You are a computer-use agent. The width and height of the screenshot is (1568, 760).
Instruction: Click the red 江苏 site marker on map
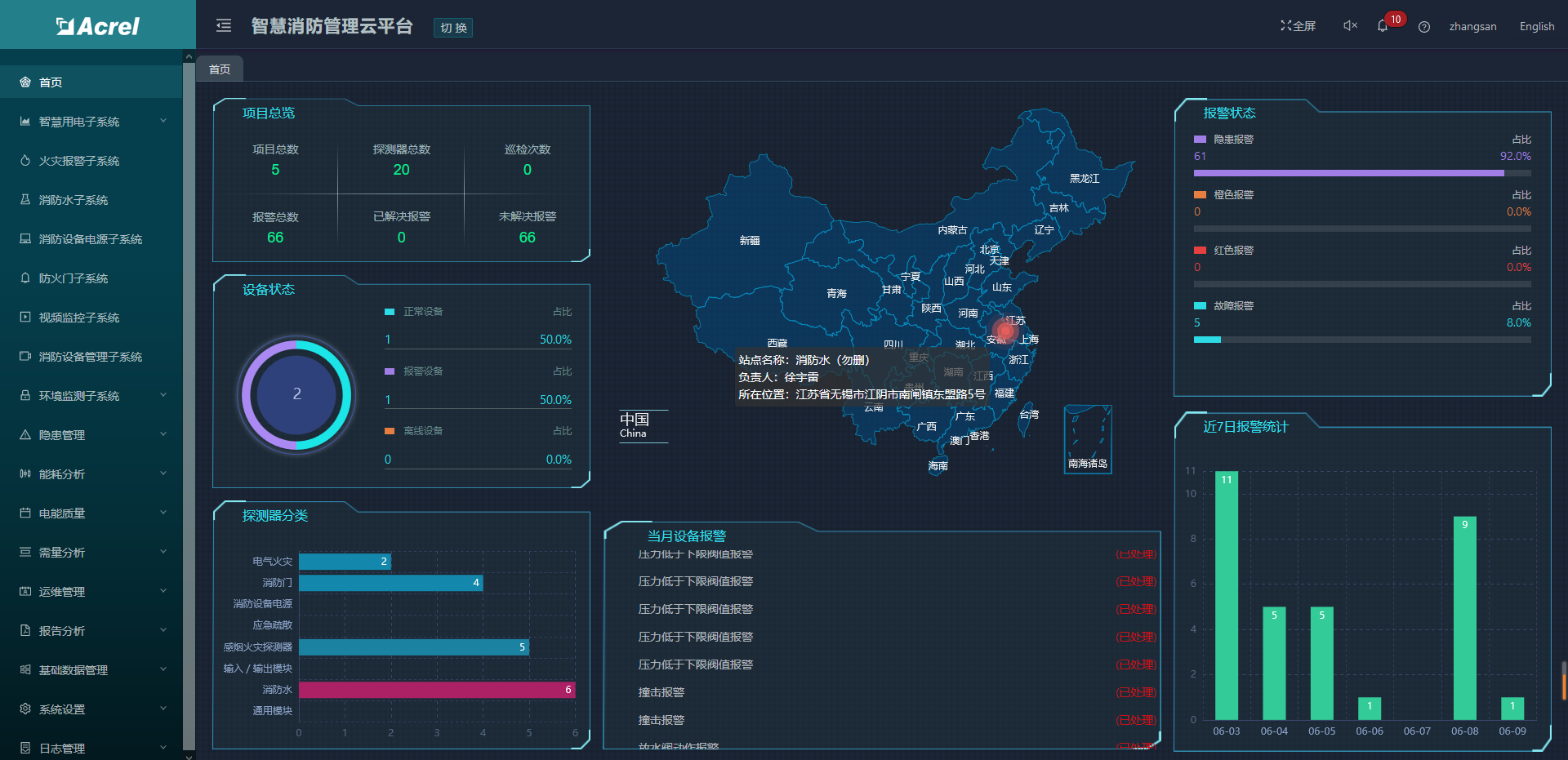point(1004,331)
